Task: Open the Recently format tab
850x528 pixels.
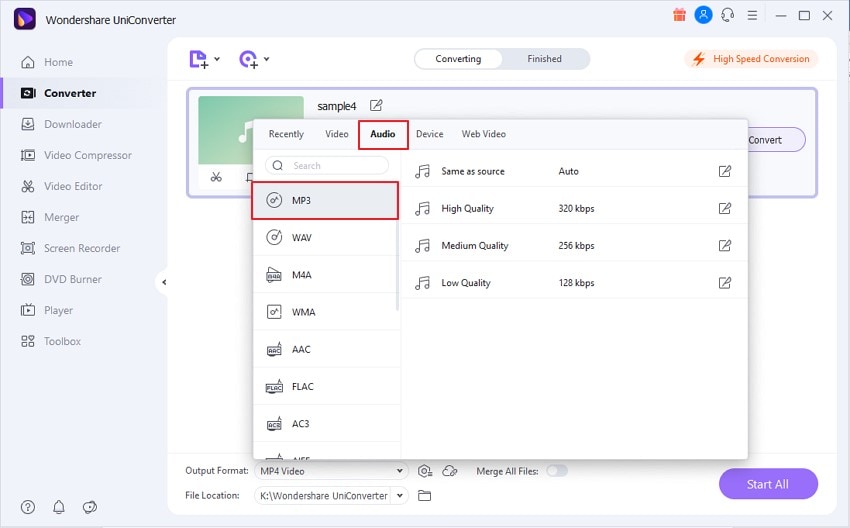Action: pyautogui.click(x=286, y=134)
